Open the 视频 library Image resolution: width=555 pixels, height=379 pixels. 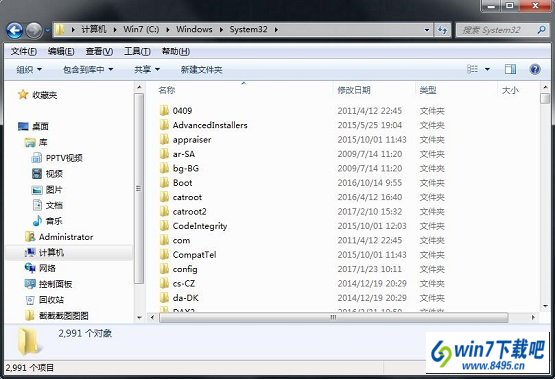tap(47, 174)
